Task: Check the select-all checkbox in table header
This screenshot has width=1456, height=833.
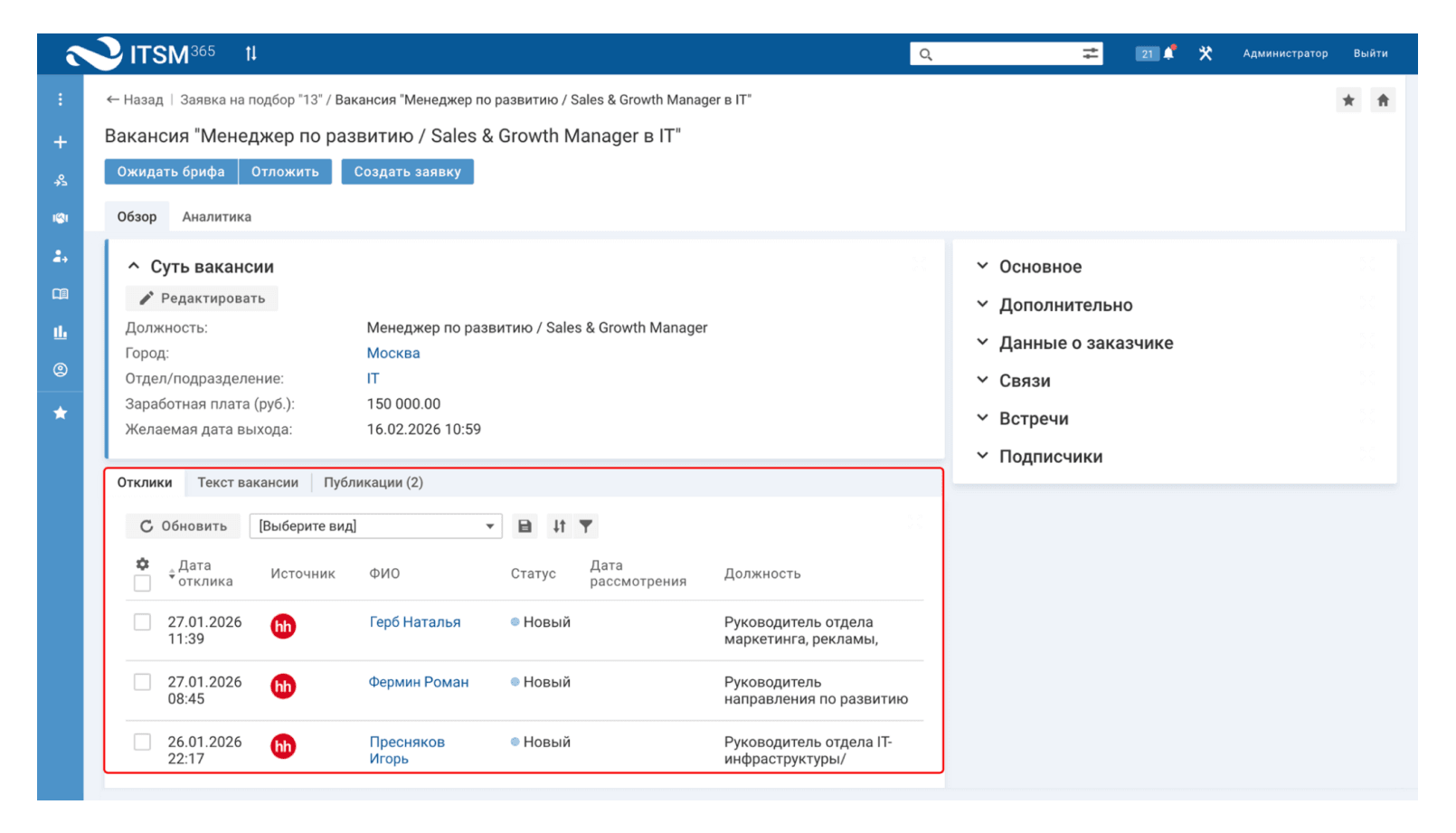Action: coord(142,583)
